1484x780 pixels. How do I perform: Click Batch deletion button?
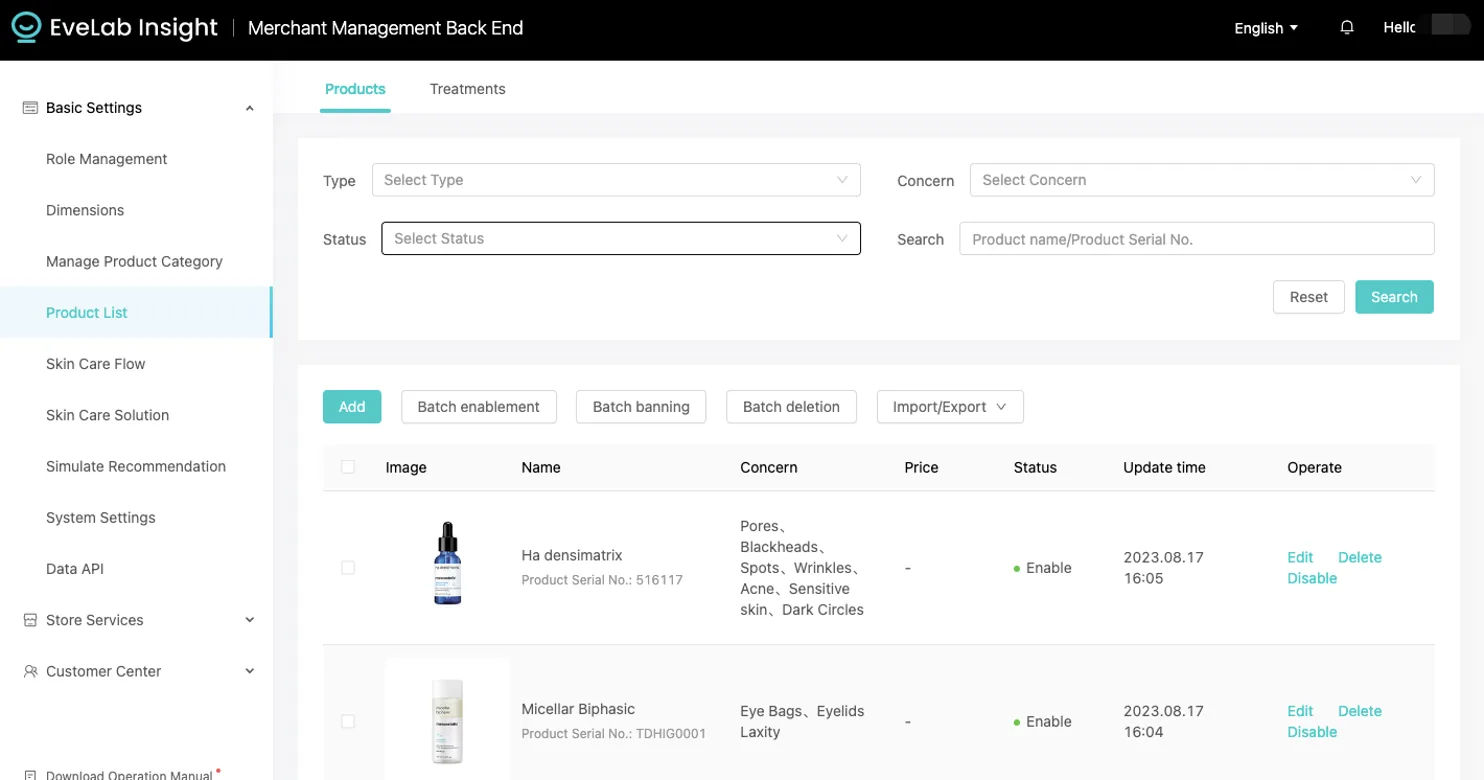[x=791, y=407]
